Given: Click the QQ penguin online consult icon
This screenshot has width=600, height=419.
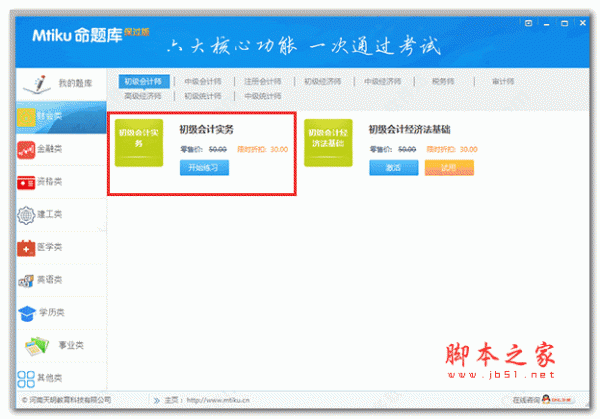Looking at the screenshot, I should point(546,399).
